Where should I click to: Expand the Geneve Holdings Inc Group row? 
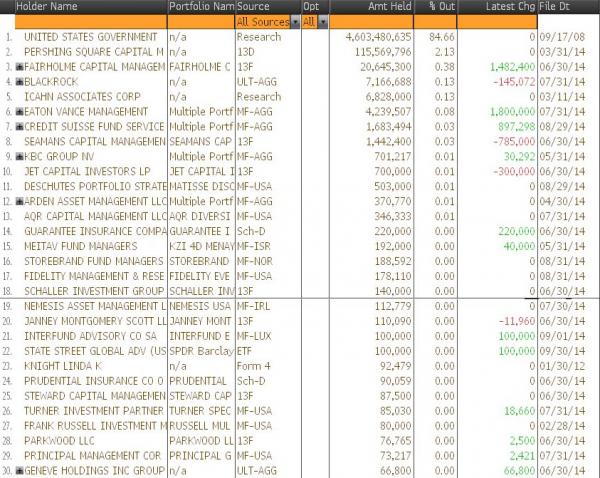[20, 471]
